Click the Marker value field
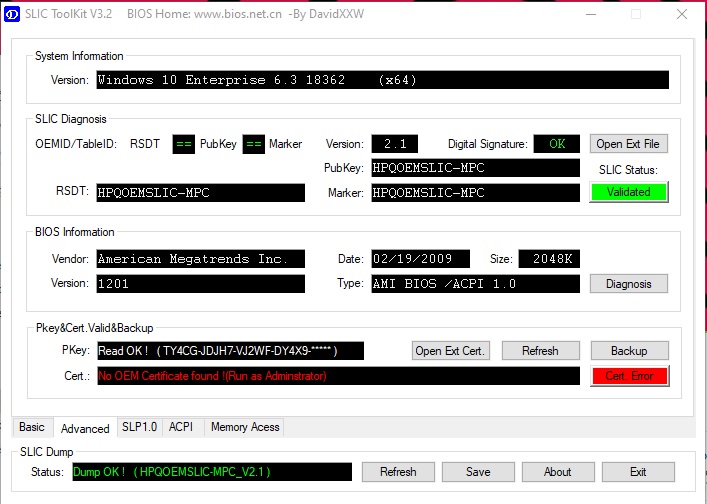 [x=476, y=192]
